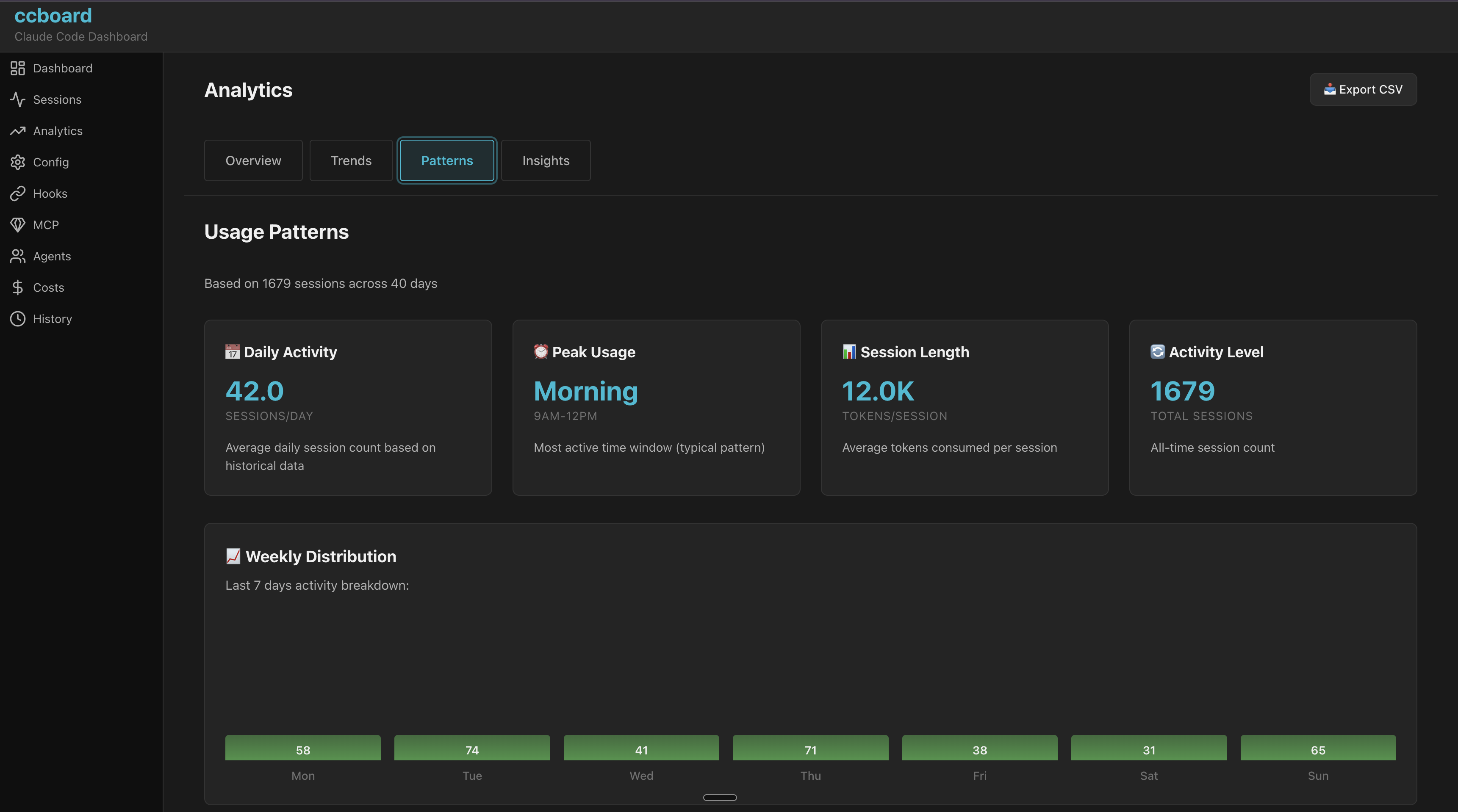Viewport: 1458px width, 812px height.
Task: Switch to the Overview tab
Action: click(x=253, y=160)
